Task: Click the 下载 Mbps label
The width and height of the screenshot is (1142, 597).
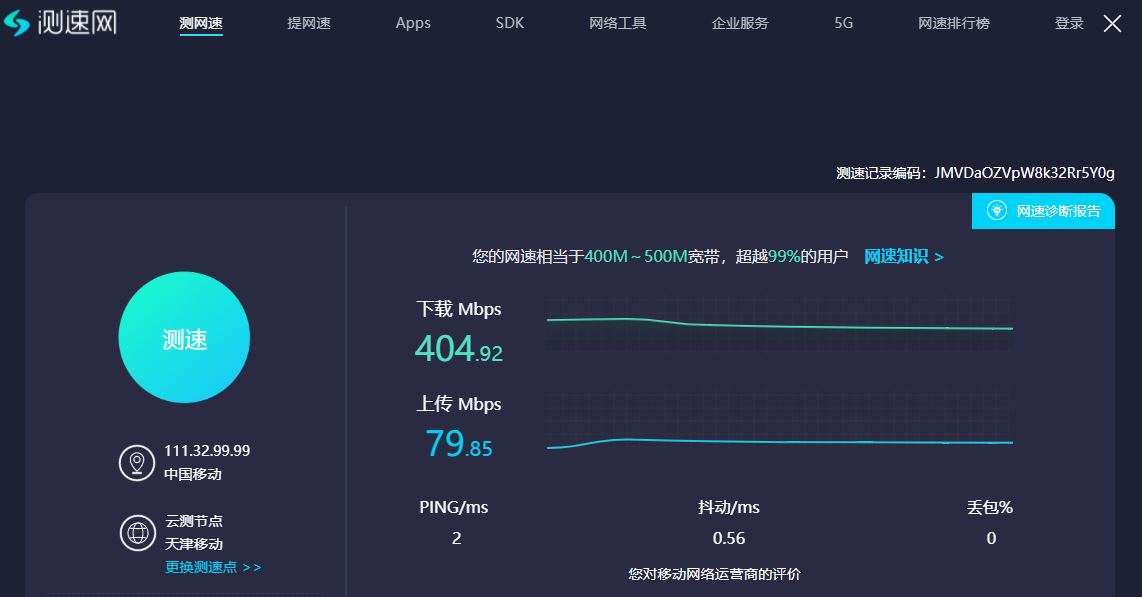Action: [459, 309]
